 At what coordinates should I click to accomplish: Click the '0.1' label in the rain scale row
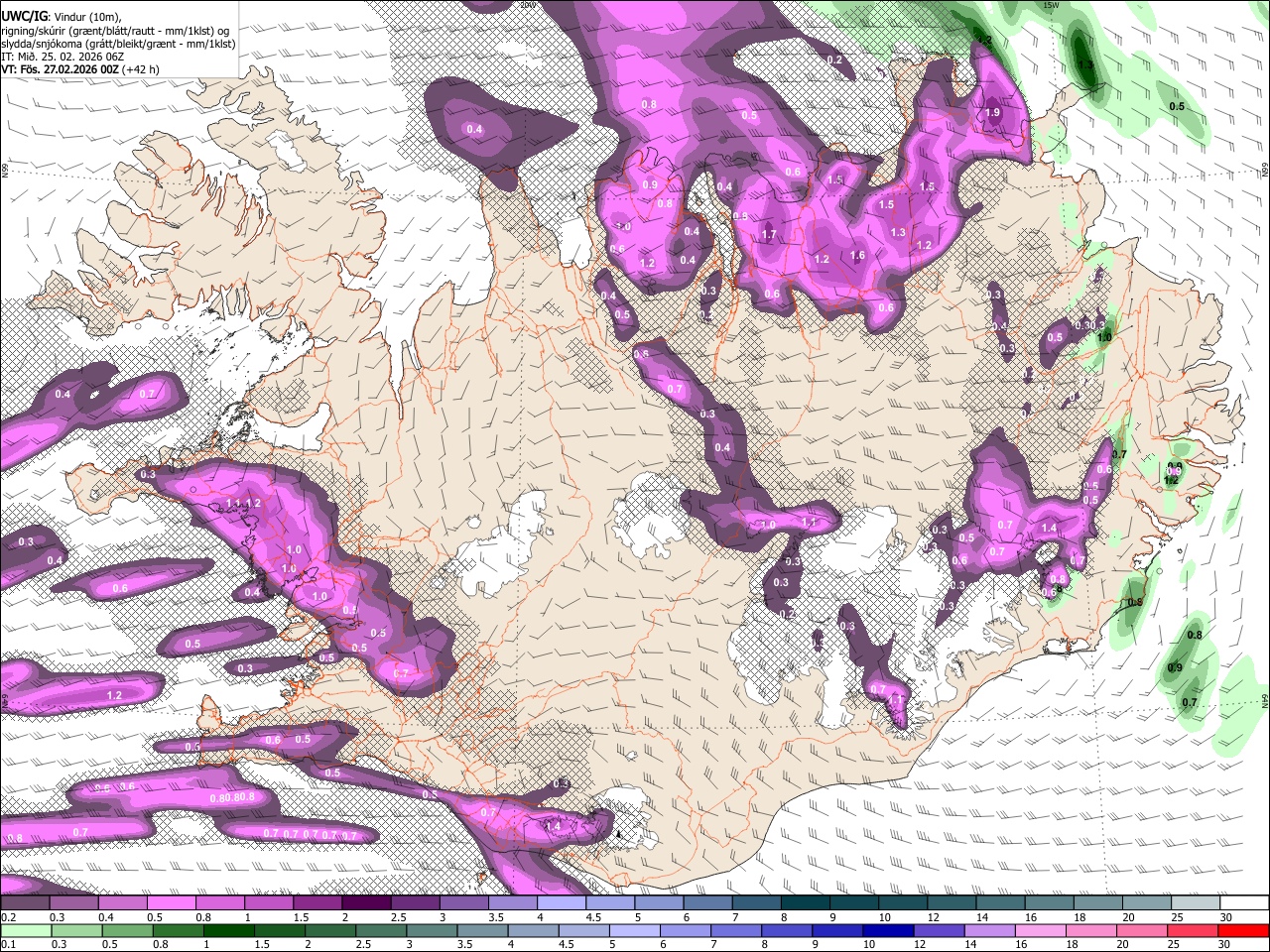click(x=7, y=944)
